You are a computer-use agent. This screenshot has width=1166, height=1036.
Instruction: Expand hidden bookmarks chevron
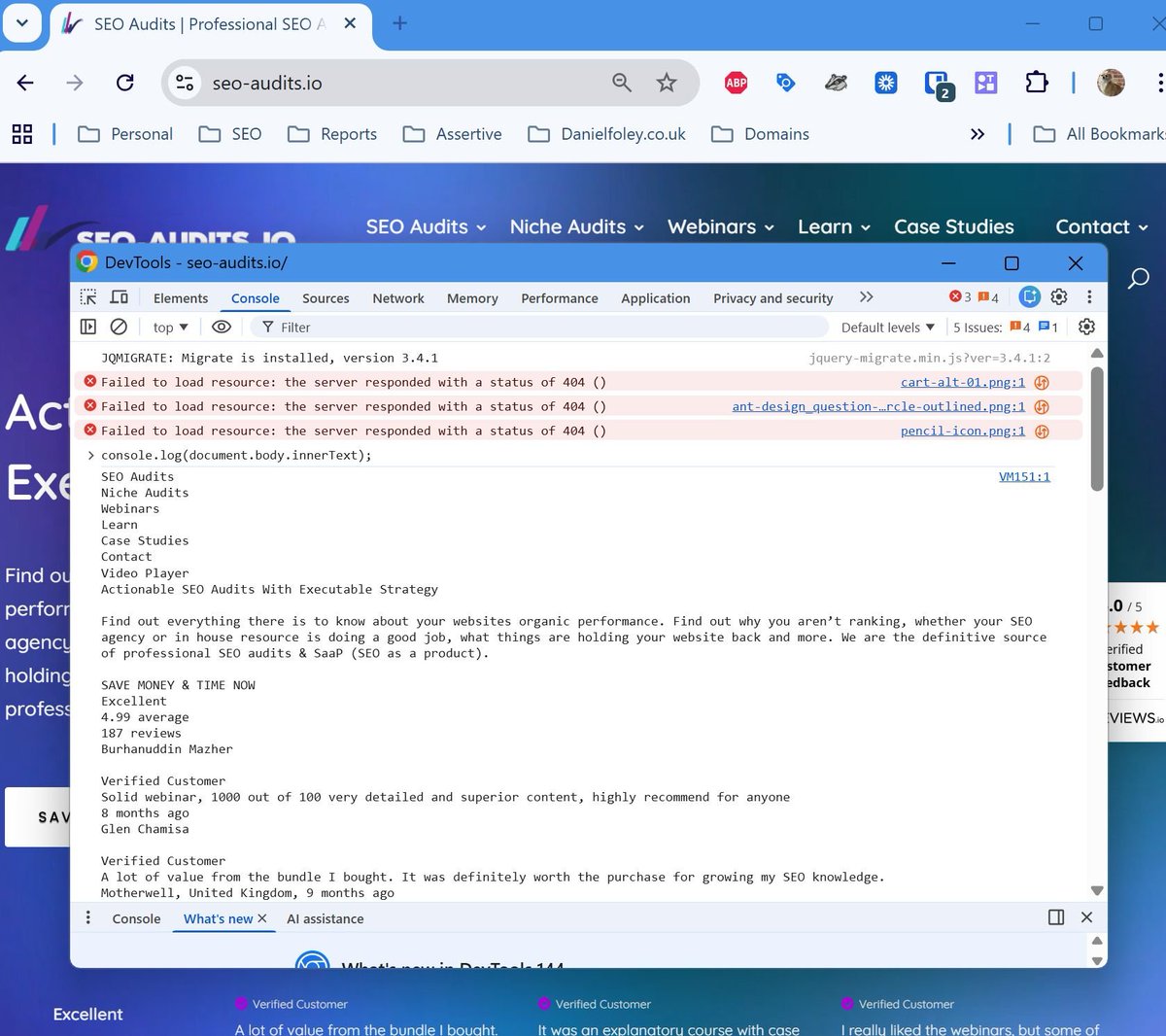coord(977,134)
